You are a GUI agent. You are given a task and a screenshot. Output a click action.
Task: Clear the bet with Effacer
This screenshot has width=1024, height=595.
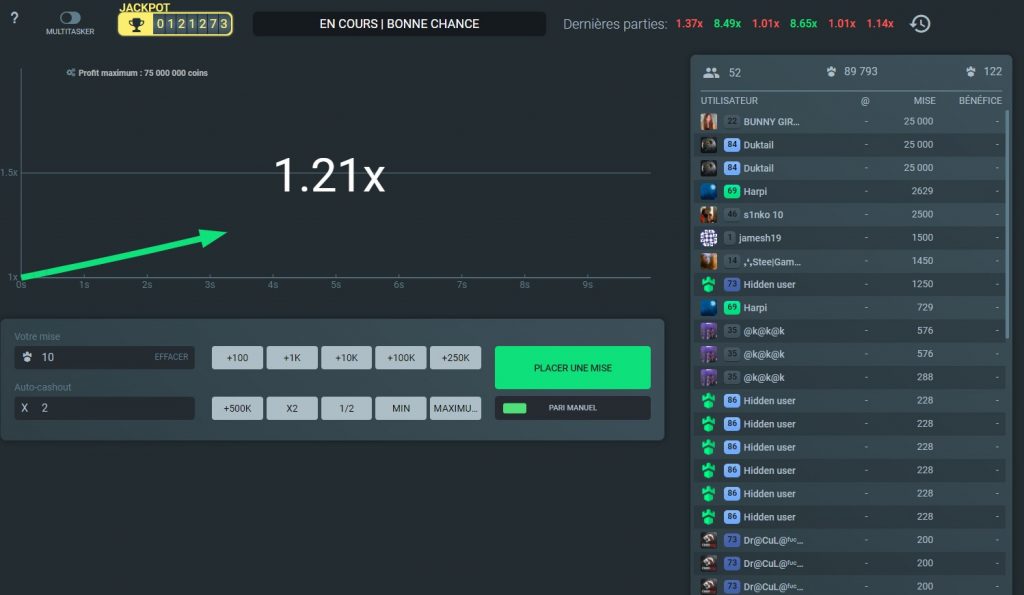coord(171,357)
